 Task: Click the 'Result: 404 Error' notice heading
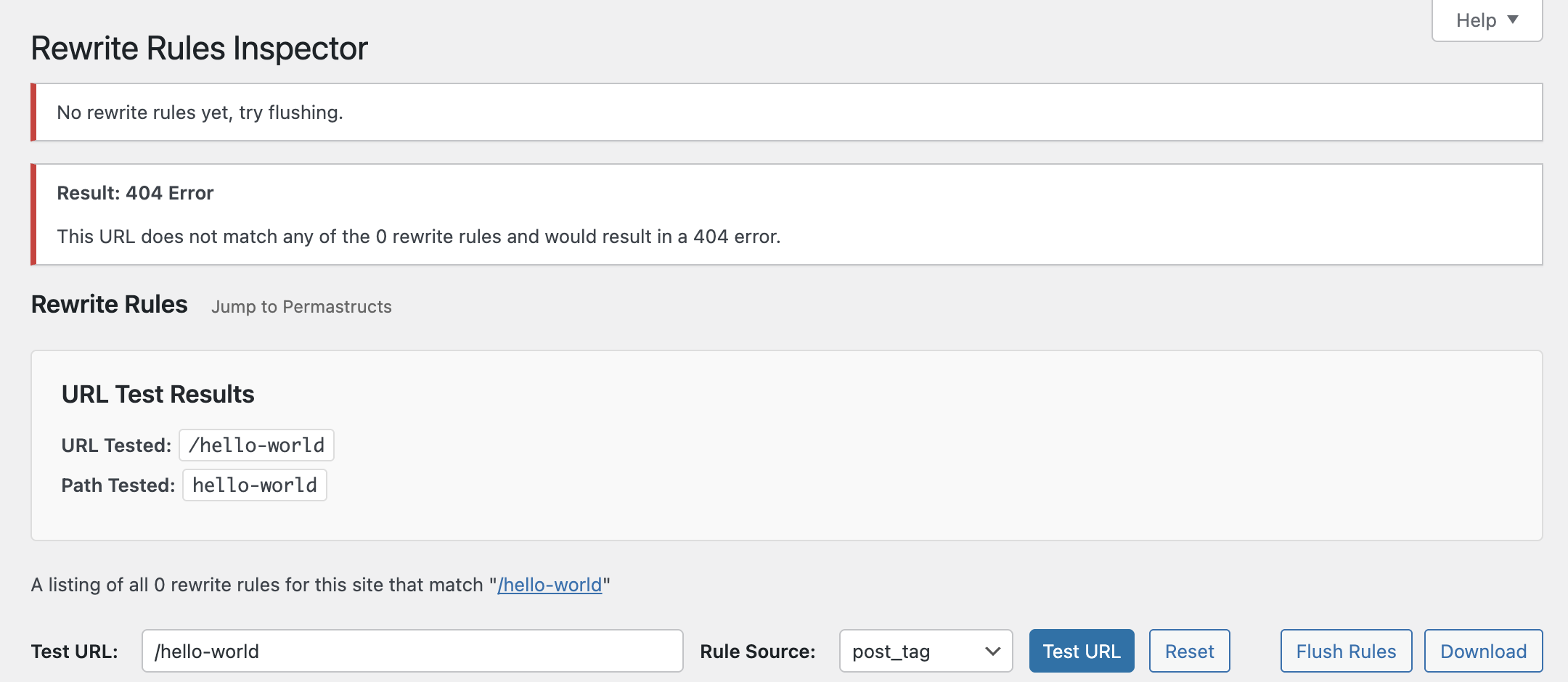(136, 193)
